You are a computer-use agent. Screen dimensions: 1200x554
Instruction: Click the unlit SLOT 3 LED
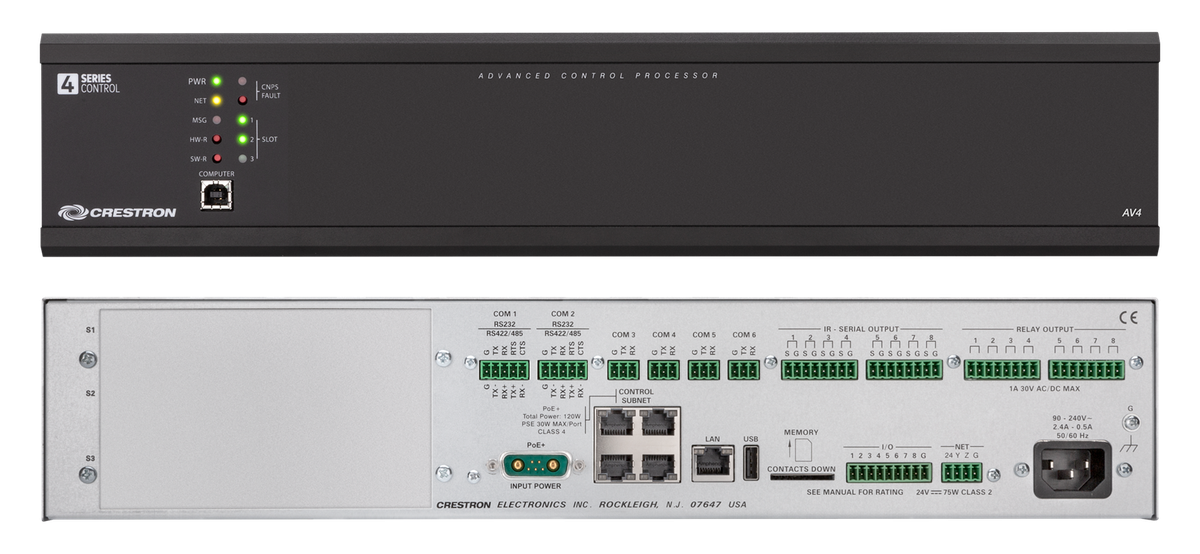(x=242, y=158)
